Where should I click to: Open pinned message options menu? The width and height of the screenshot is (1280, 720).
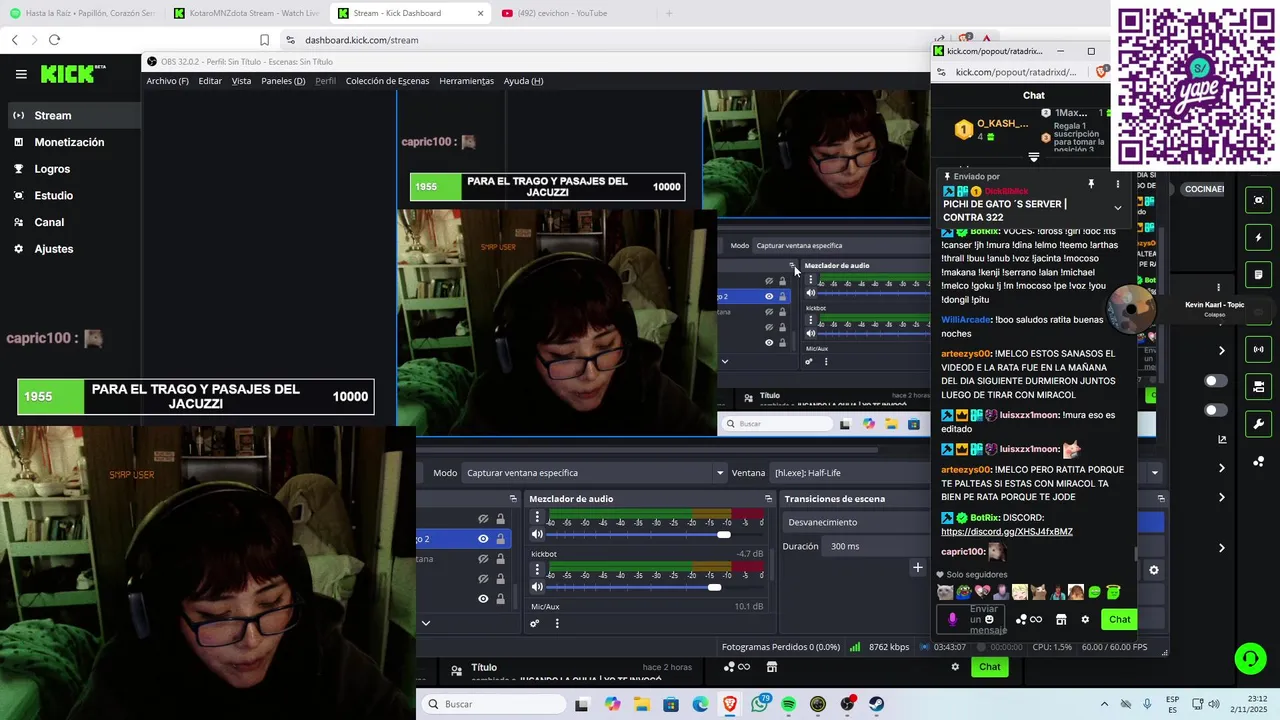pyautogui.click(x=1118, y=184)
